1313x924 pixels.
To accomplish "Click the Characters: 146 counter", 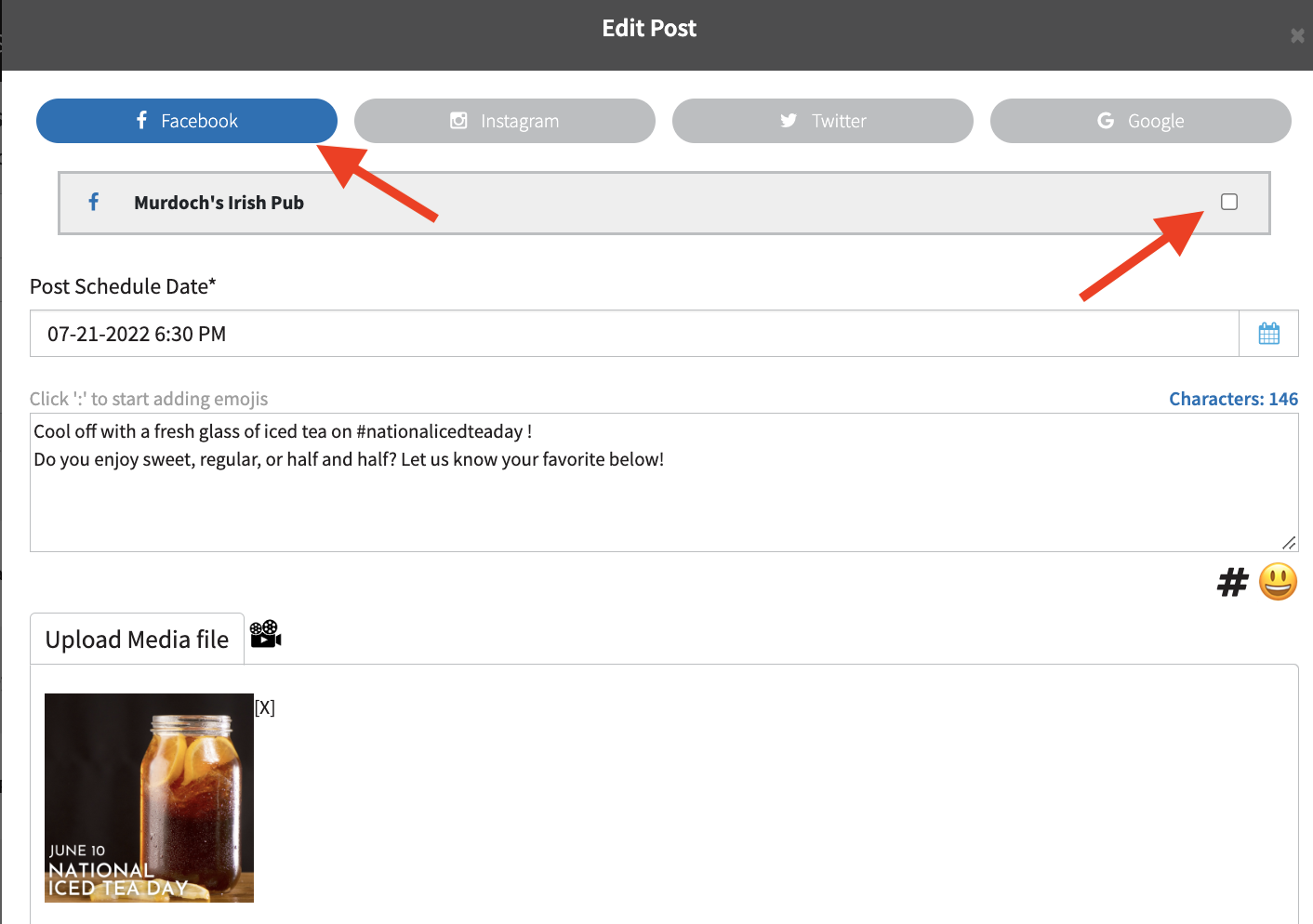I will [1233, 399].
